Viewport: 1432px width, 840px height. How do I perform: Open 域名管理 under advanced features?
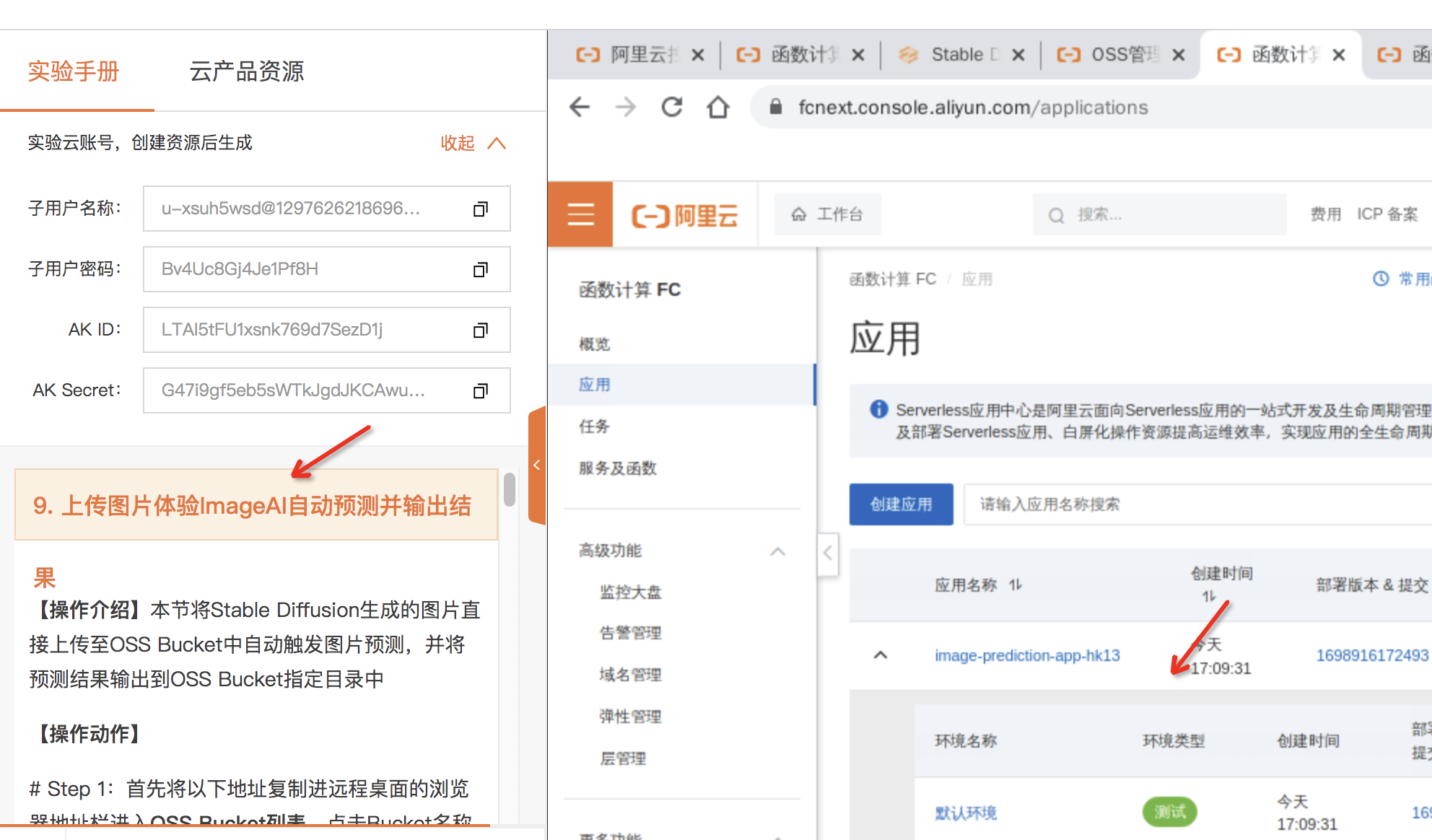click(630, 675)
